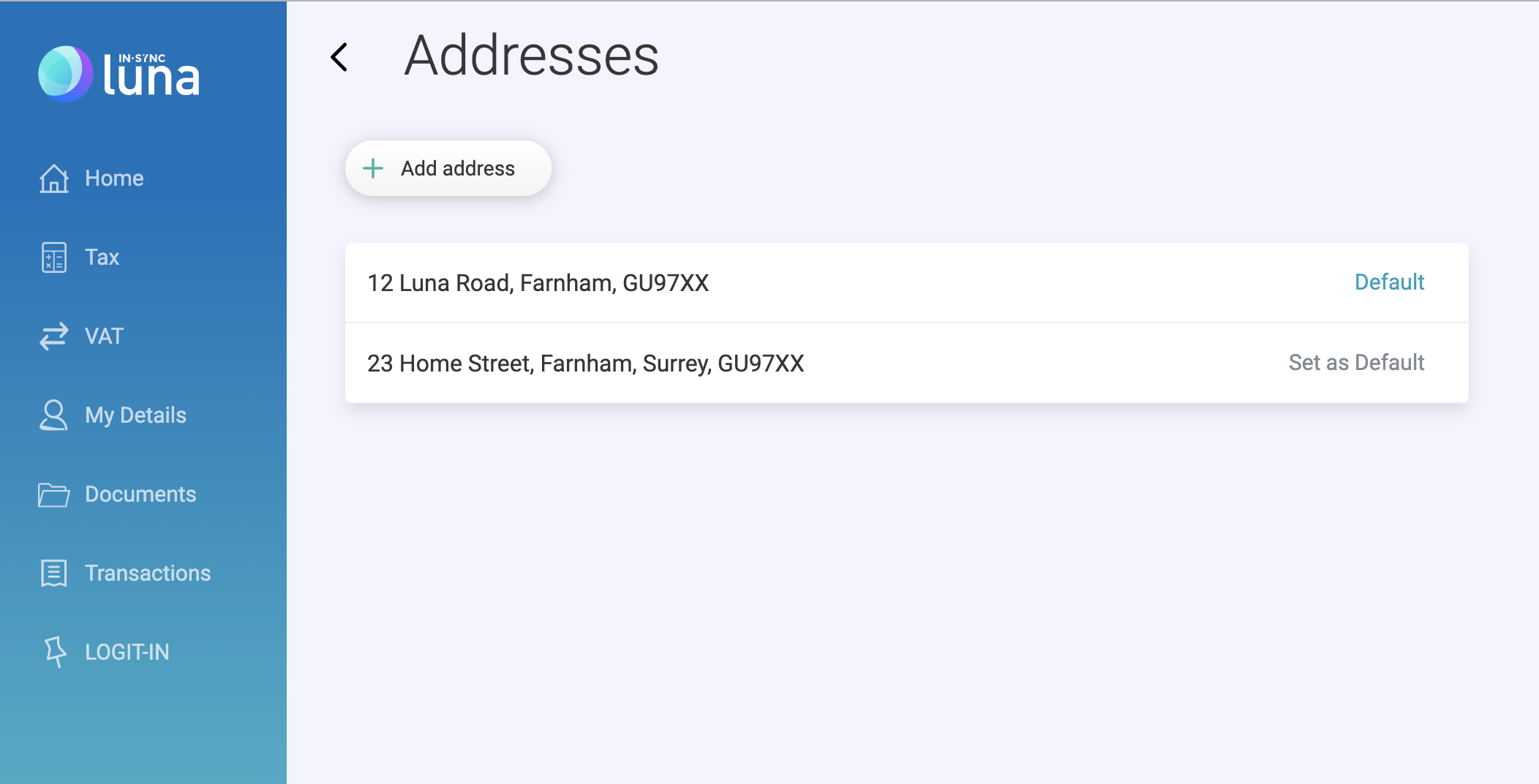Open My Details page

(x=135, y=415)
